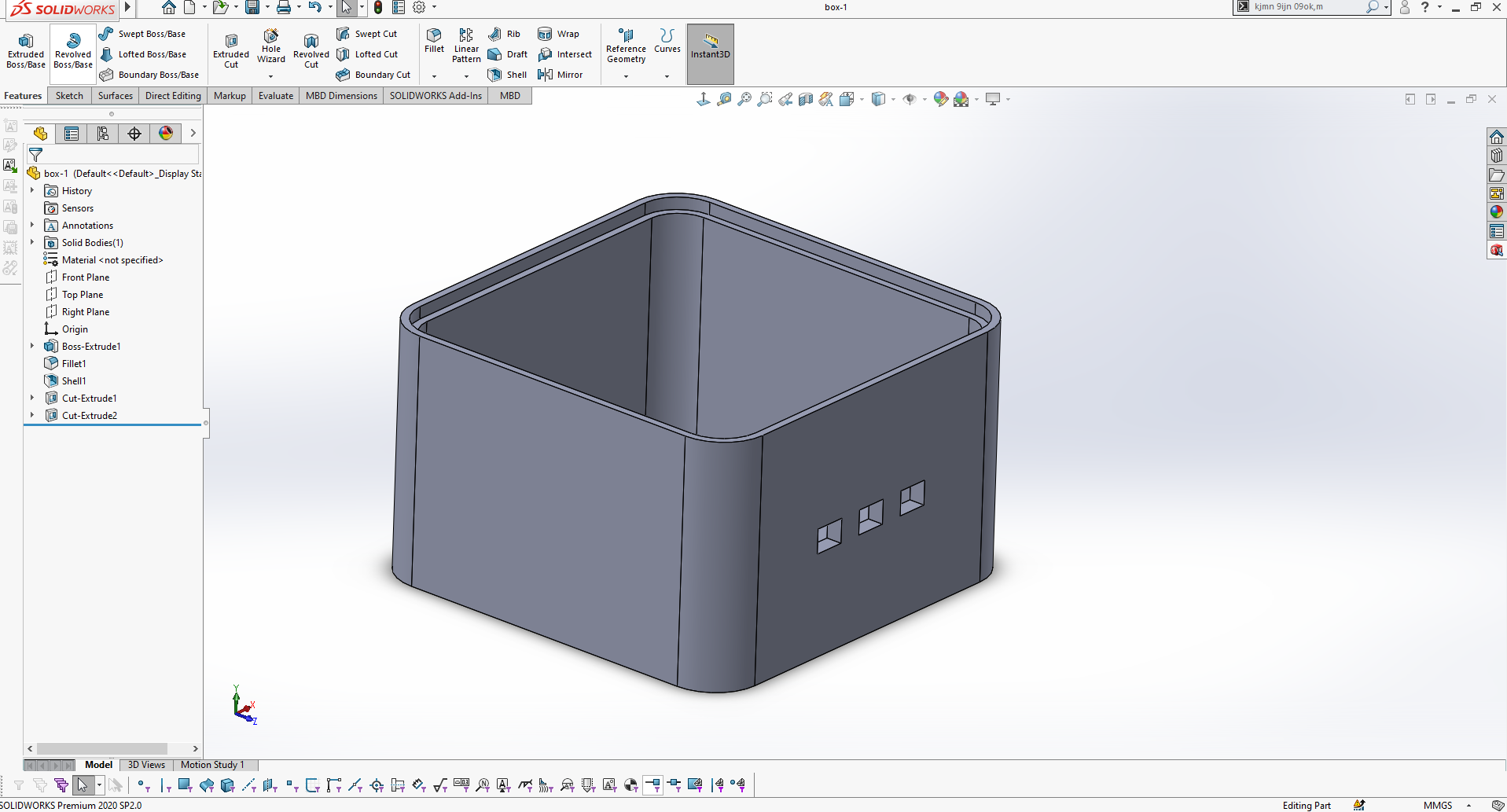Open the Curves tool
This screenshot has height=812, width=1507.
coord(667,41)
